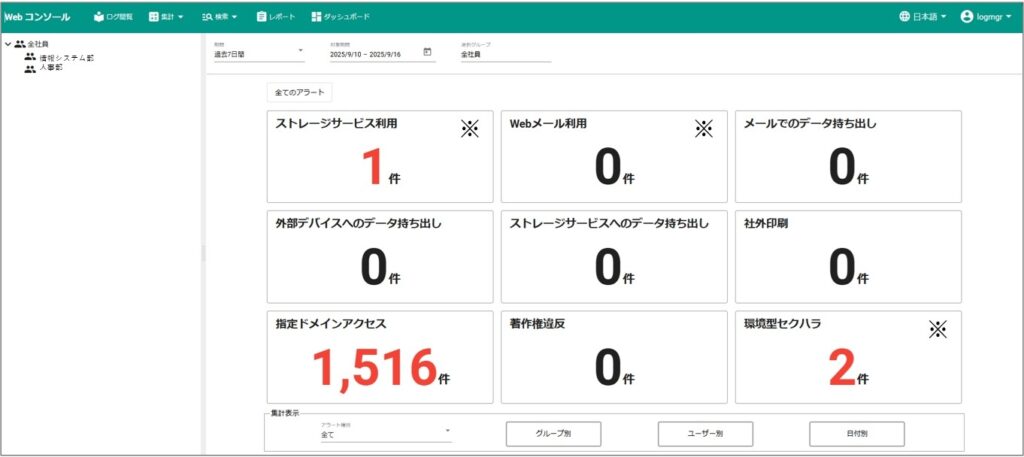Open the ログ閲覧 page from top bar

(x=113, y=17)
